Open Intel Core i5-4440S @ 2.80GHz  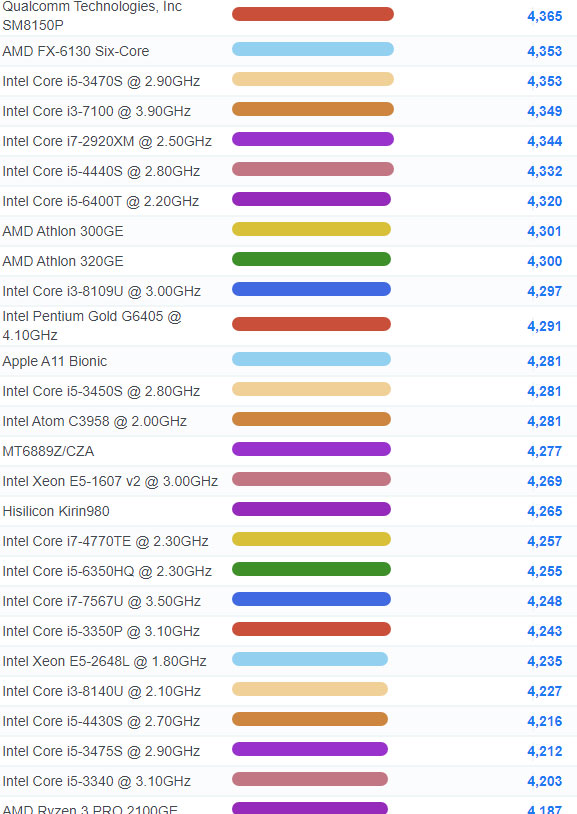click(x=101, y=171)
